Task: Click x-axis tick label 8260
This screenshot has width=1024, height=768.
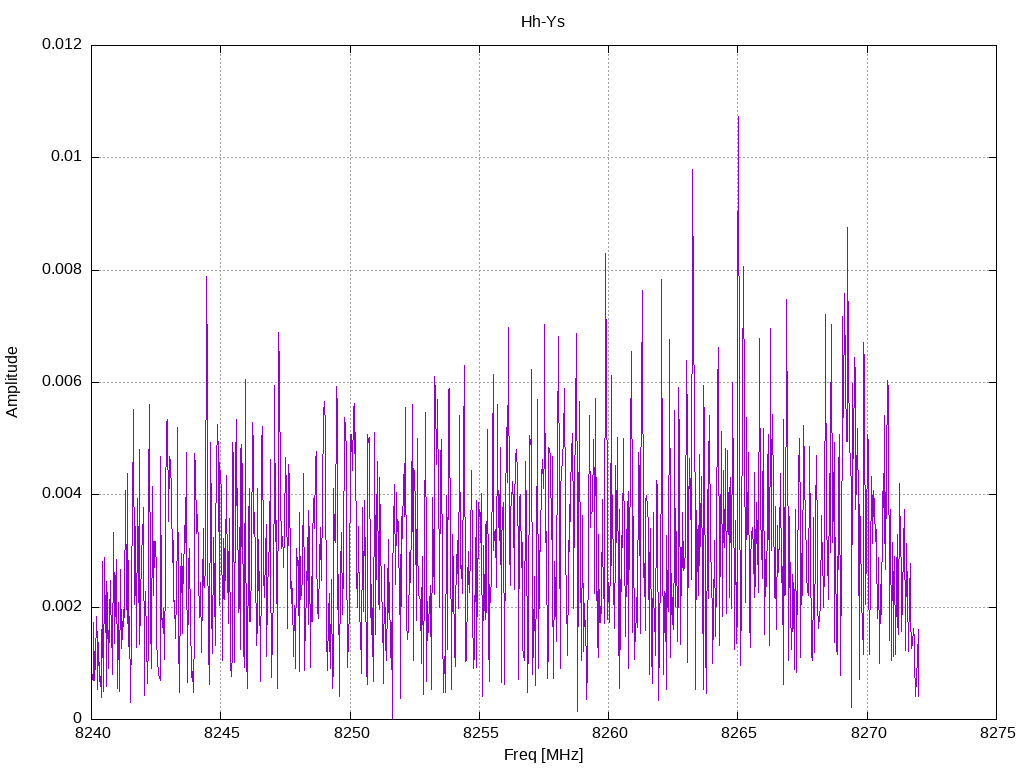Action: pyautogui.click(x=610, y=733)
